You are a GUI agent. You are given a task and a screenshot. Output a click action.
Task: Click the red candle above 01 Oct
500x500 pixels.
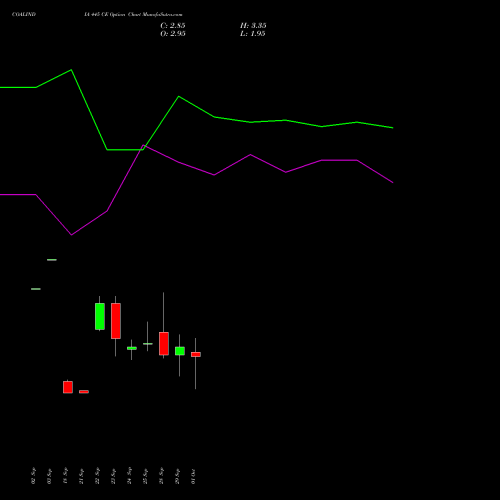pyautogui.click(x=196, y=354)
